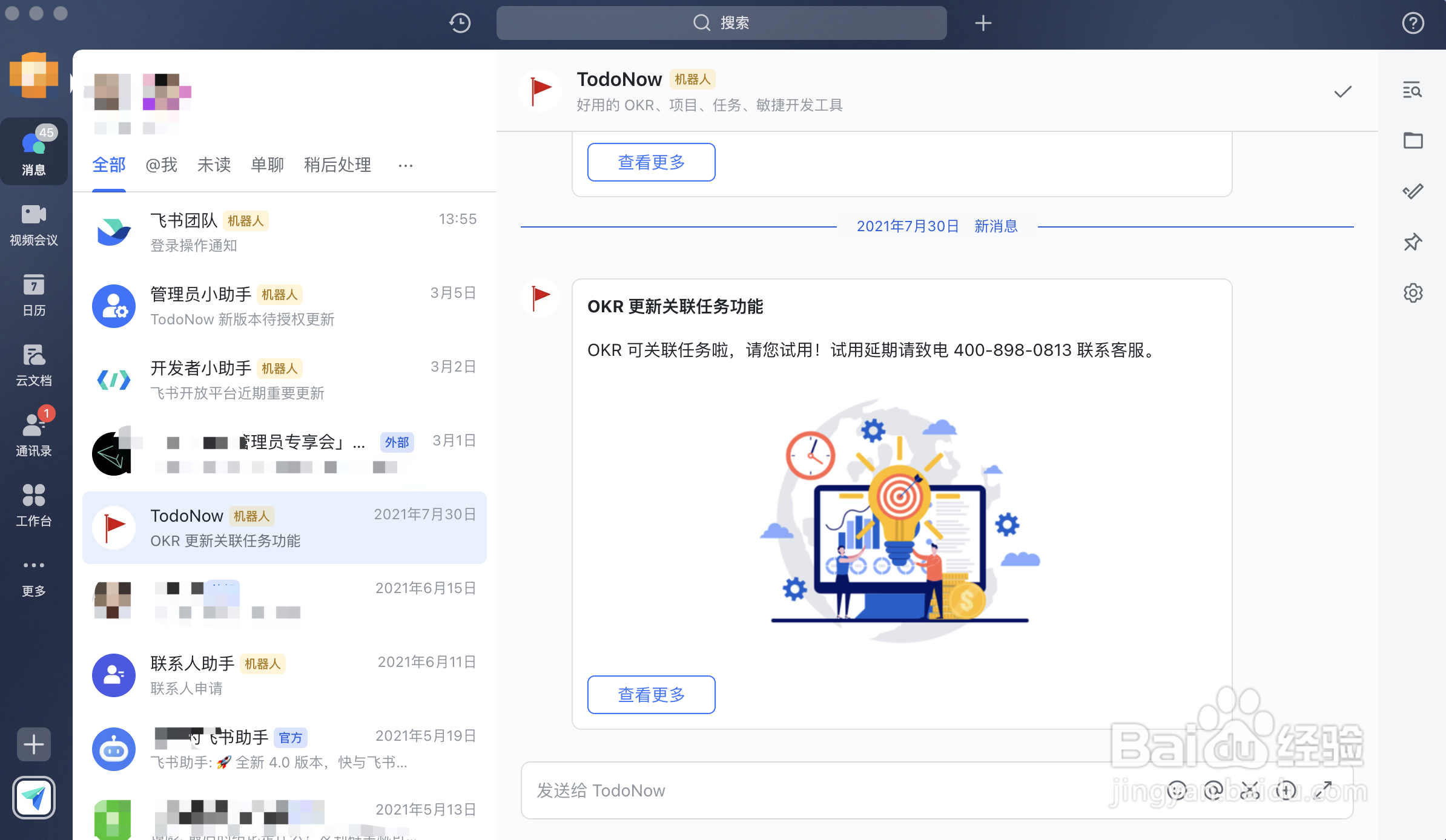Viewport: 1446px width, 840px height.
Task: Click 查看更多 under the OKR message
Action: coord(651,695)
